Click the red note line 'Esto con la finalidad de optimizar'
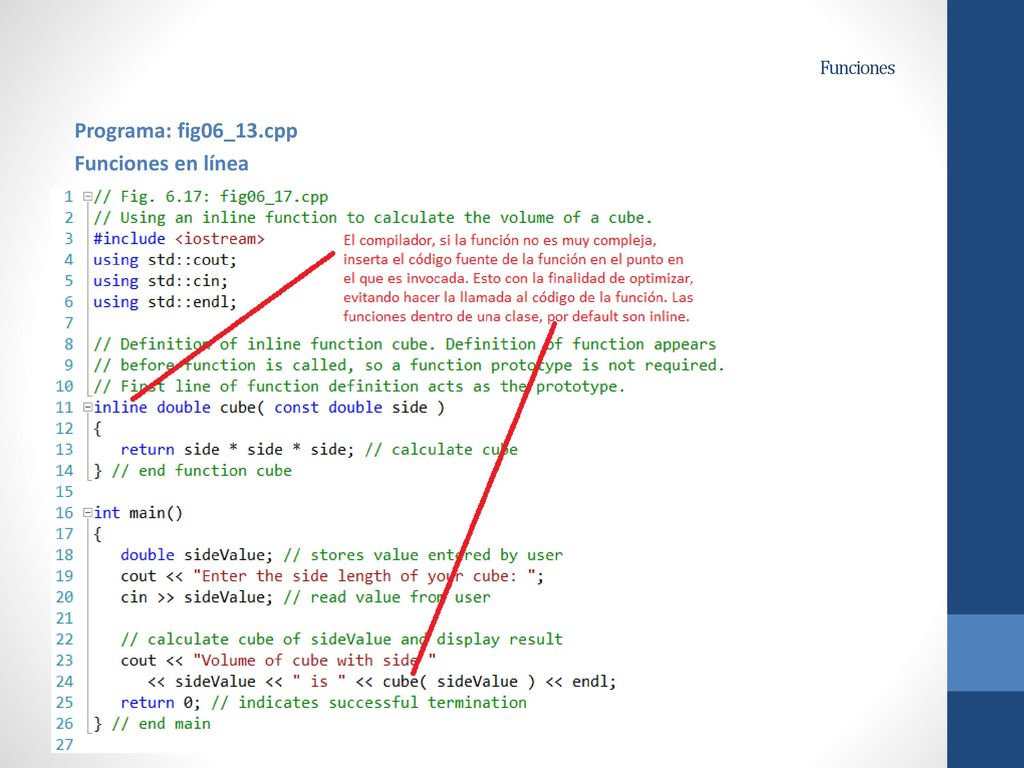1024x768 pixels. pyautogui.click(x=583, y=278)
